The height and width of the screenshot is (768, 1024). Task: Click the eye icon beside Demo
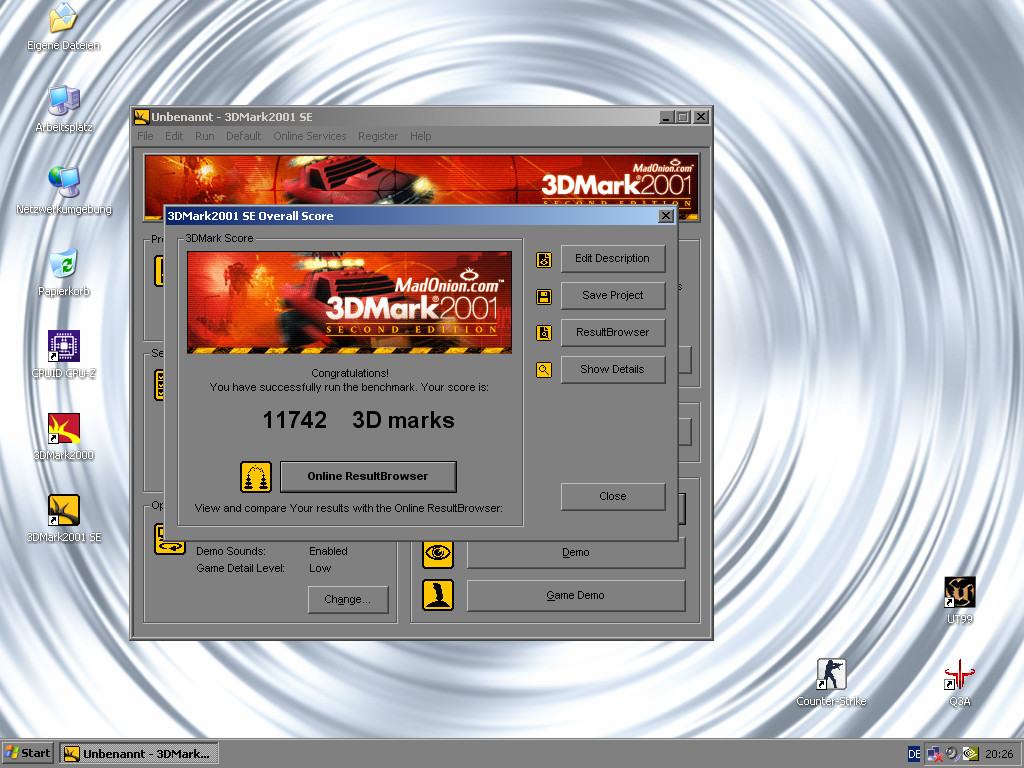coord(438,552)
